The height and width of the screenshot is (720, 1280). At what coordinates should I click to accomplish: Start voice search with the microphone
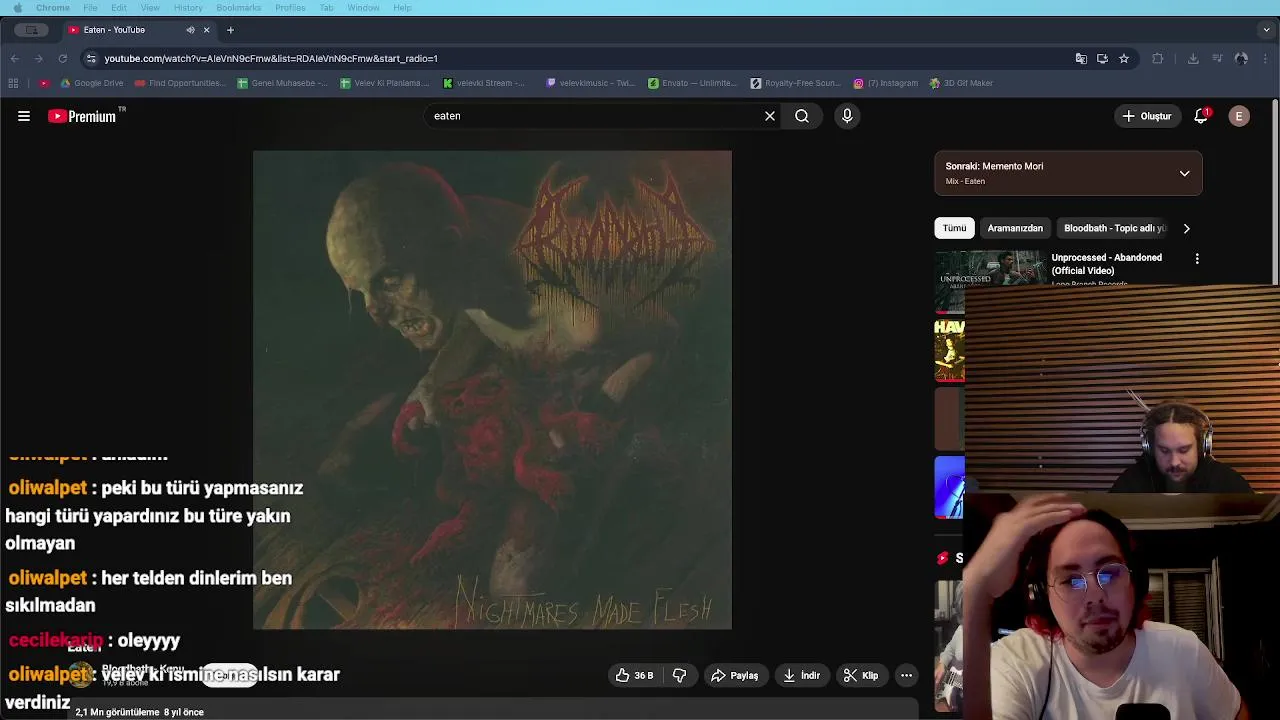point(847,116)
